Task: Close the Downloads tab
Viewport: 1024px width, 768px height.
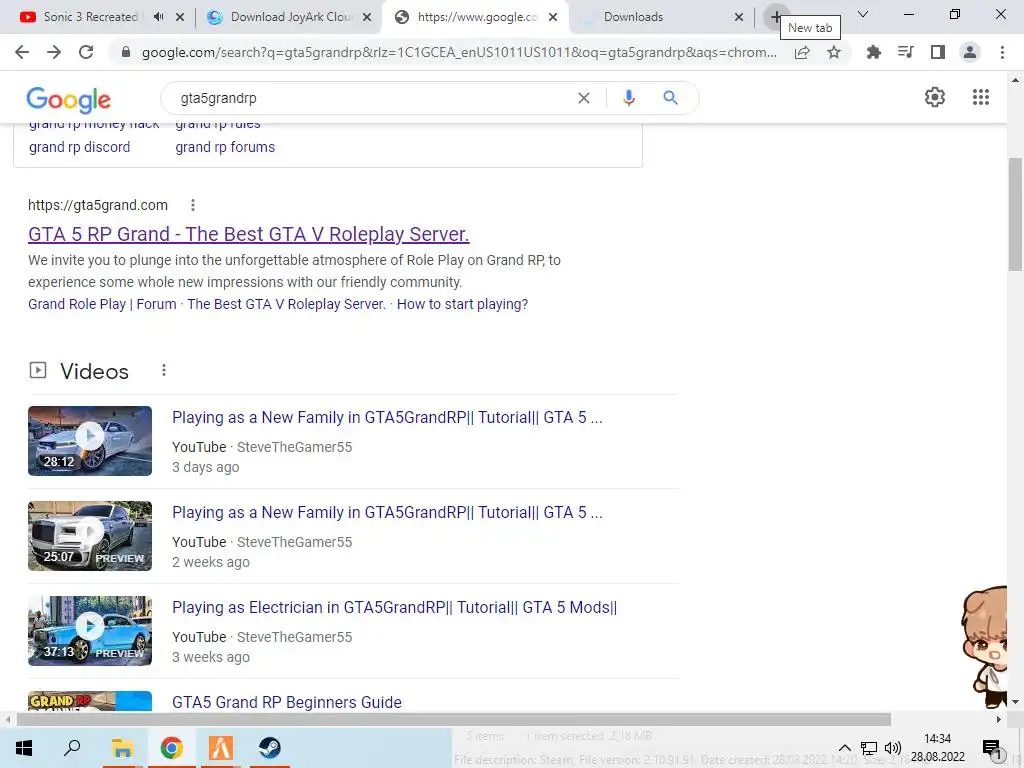Action: [739, 17]
